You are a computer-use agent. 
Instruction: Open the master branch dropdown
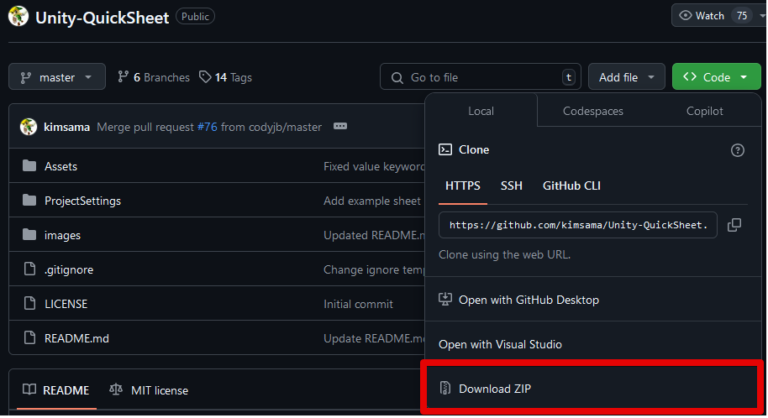[57, 77]
